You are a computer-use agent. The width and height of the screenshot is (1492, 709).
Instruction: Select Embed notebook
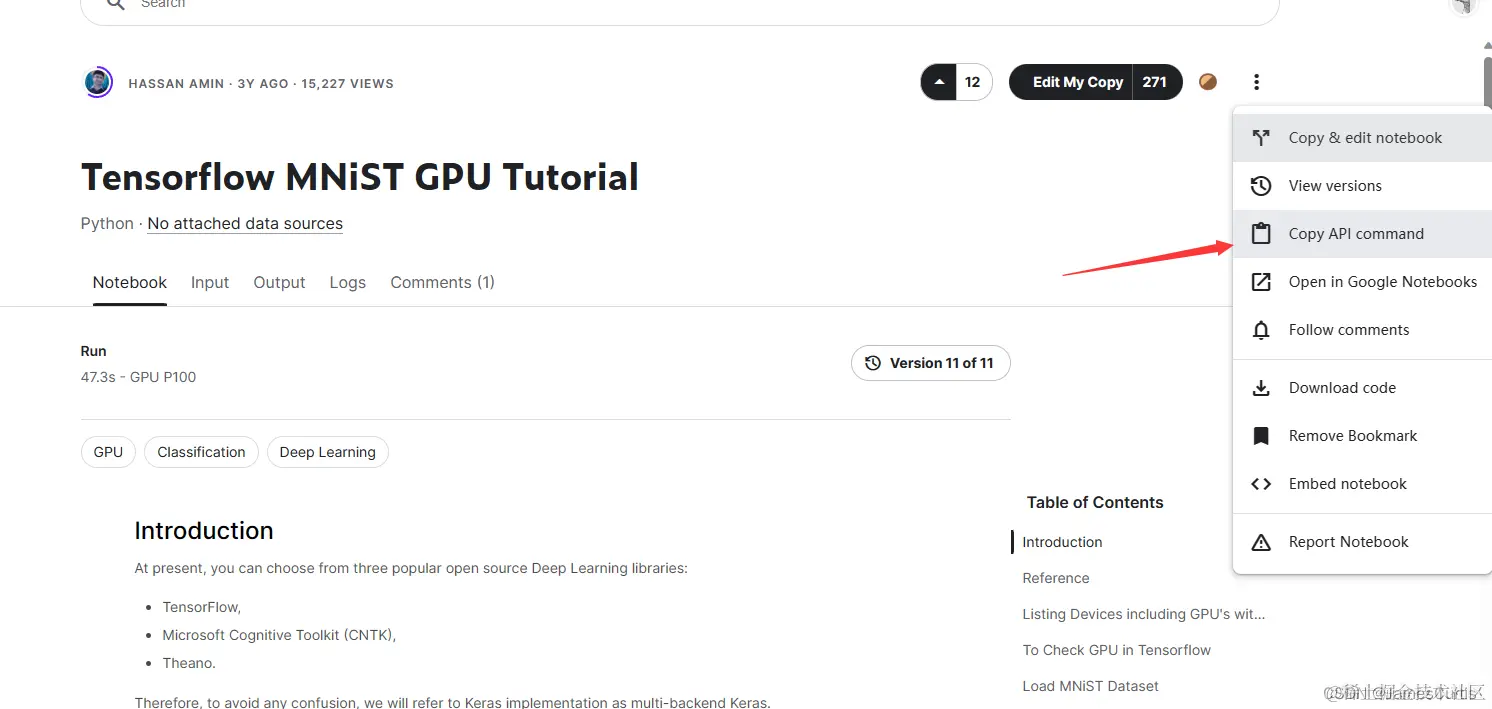coord(1362,484)
